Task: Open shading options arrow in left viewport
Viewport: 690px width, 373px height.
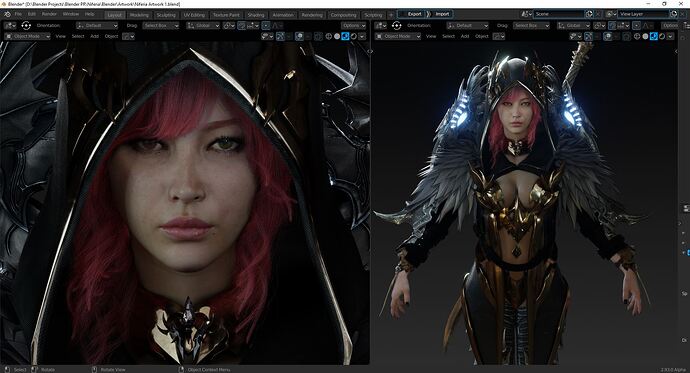Action: 362,36
